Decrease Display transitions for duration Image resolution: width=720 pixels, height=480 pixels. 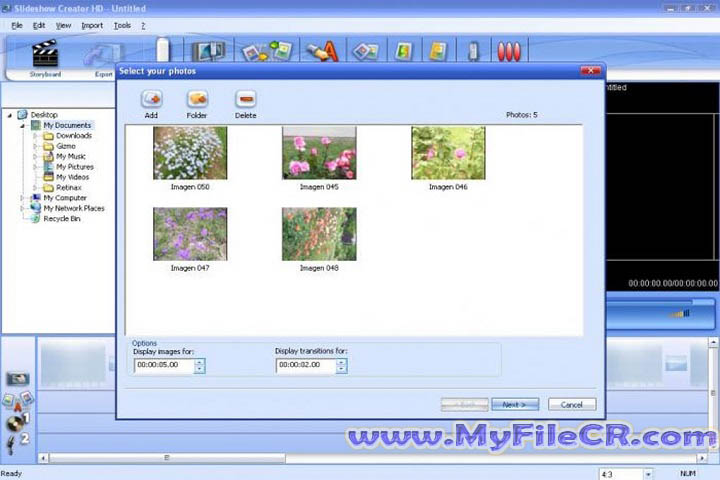[341, 369]
